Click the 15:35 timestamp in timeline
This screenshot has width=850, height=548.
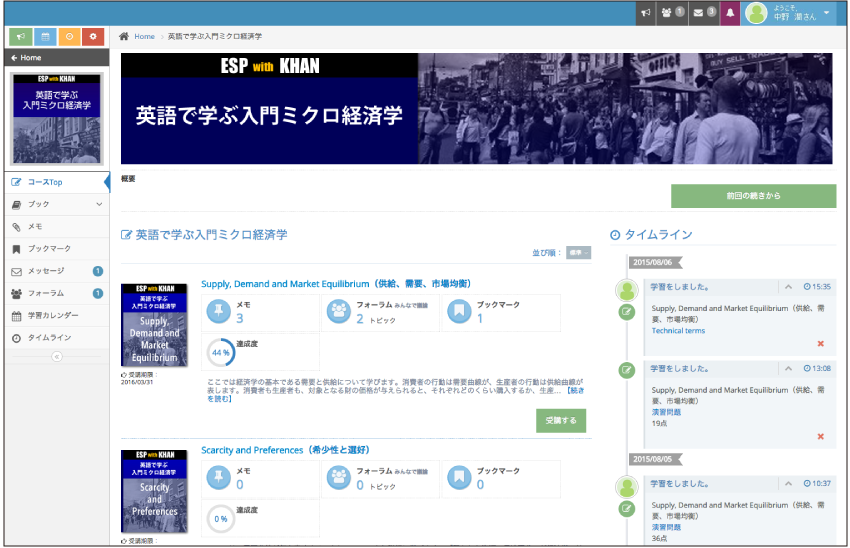[x=817, y=287]
